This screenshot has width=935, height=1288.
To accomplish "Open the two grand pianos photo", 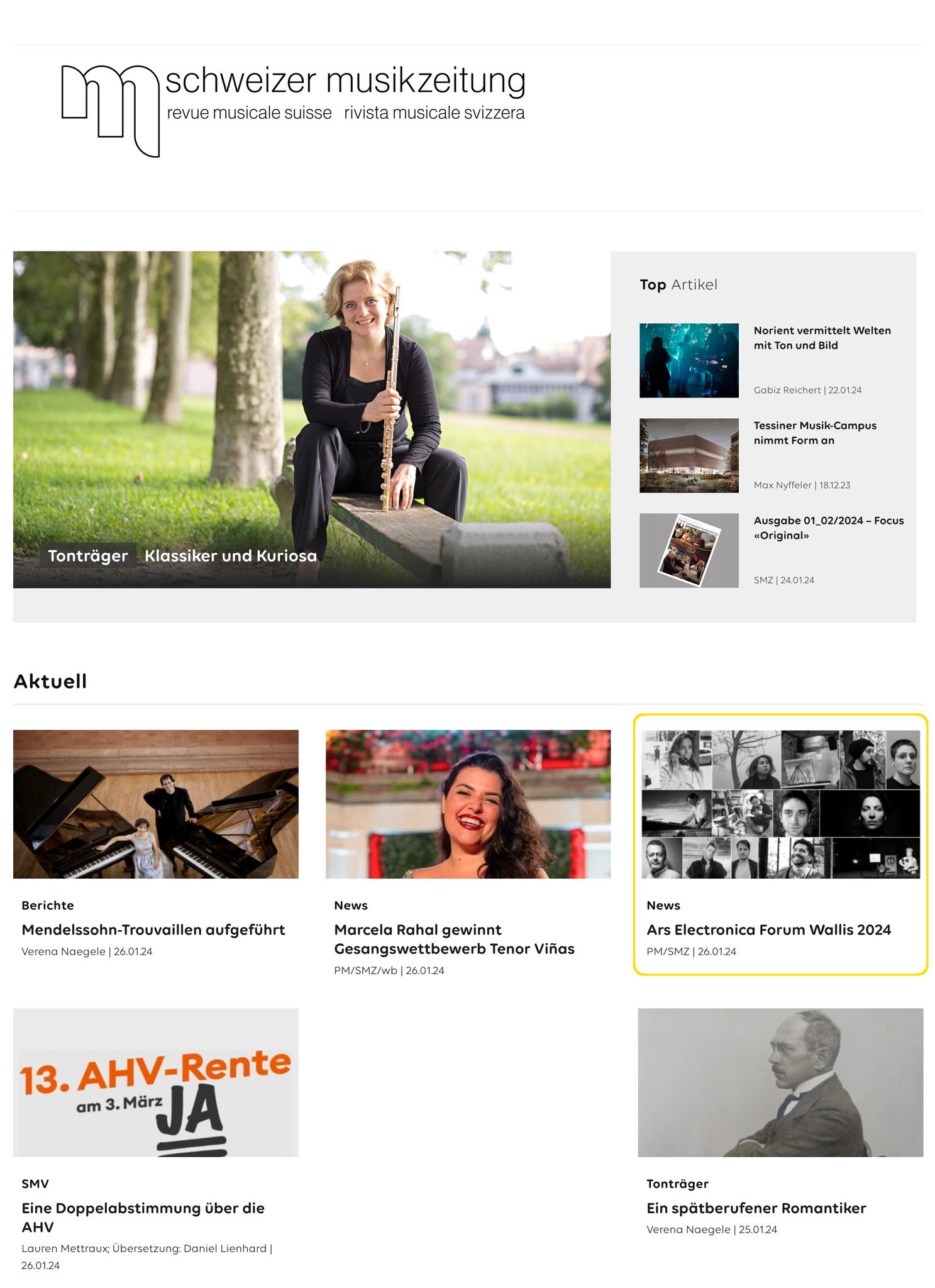I will [x=156, y=804].
